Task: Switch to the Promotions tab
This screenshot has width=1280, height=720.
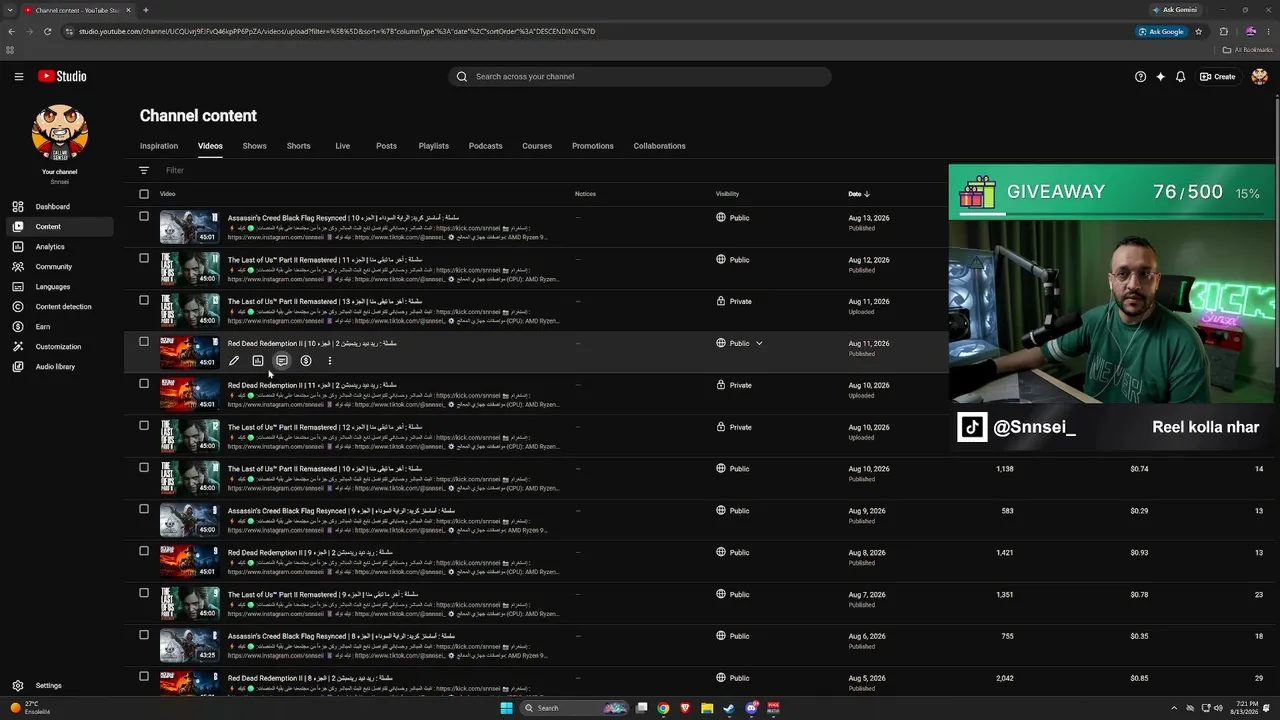Action: click(593, 146)
